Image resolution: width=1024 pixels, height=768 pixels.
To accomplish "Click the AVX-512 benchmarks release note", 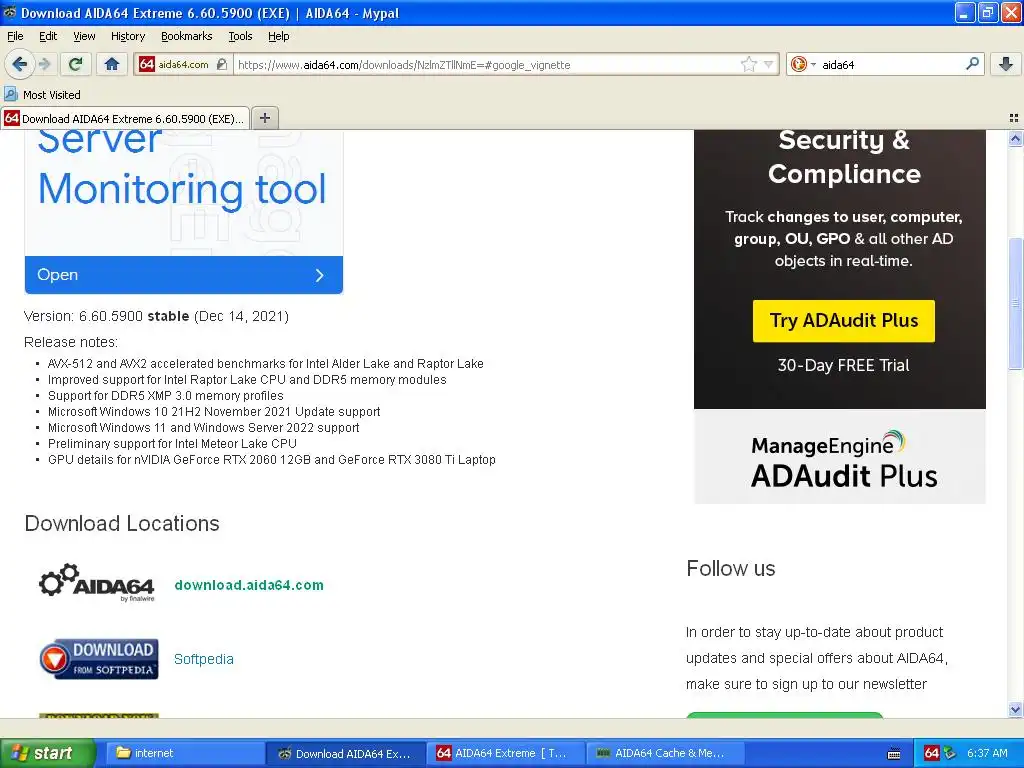I will 265,364.
